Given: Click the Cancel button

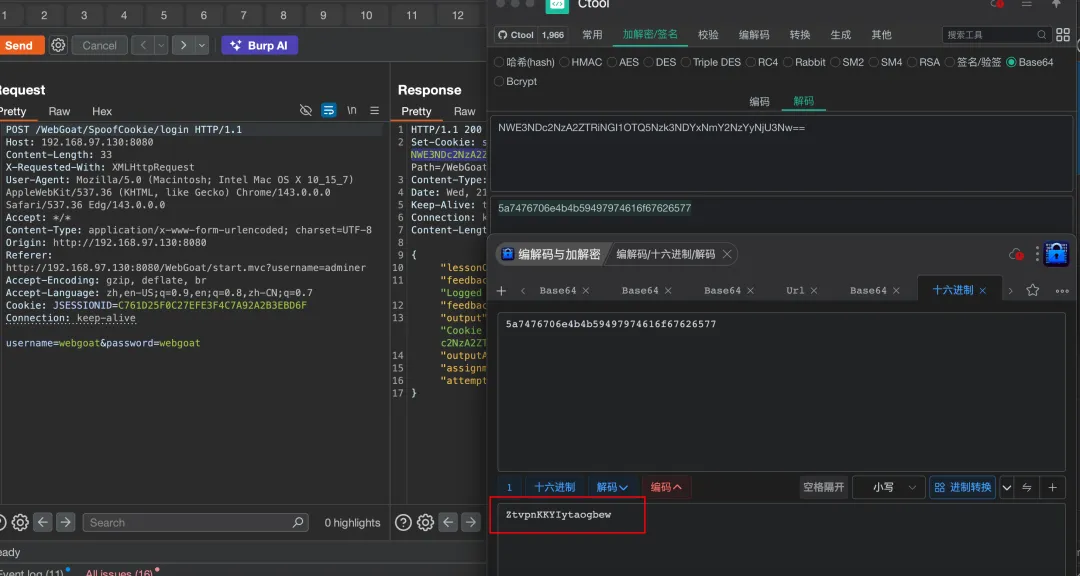Looking at the screenshot, I should (99, 45).
